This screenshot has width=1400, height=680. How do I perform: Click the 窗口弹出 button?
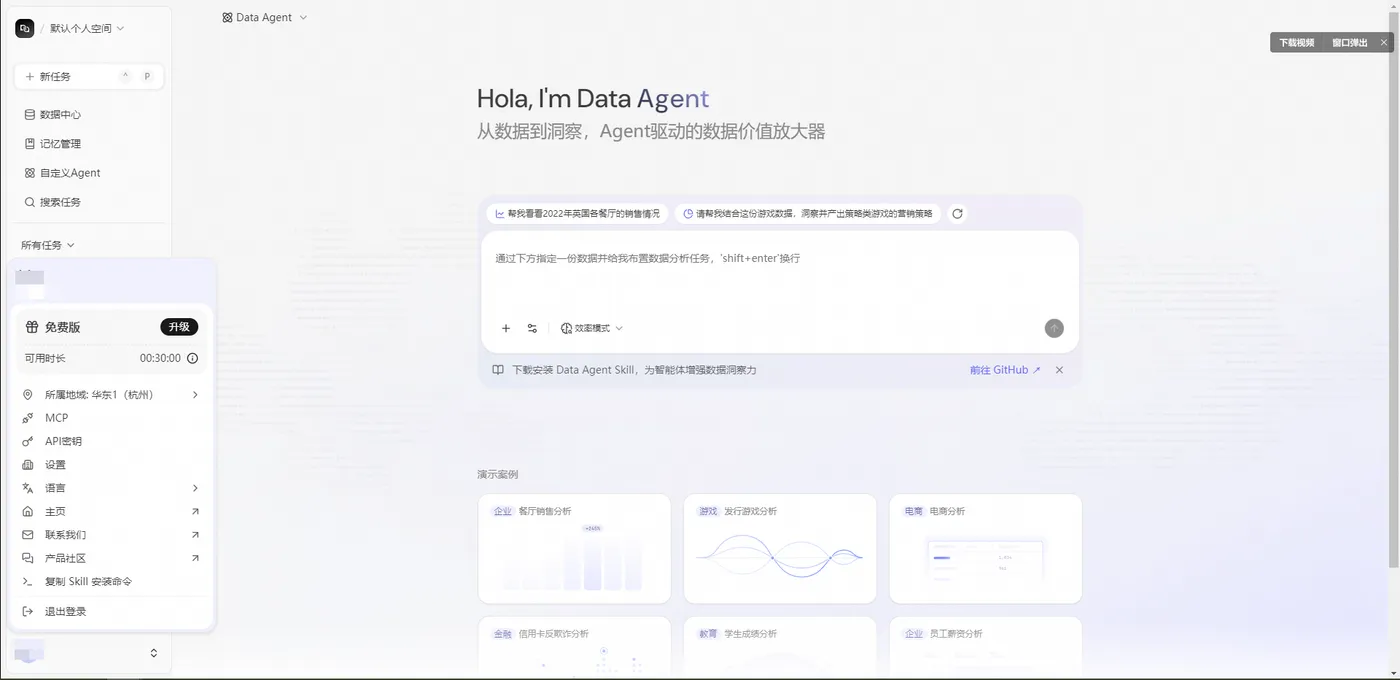click(x=1349, y=43)
